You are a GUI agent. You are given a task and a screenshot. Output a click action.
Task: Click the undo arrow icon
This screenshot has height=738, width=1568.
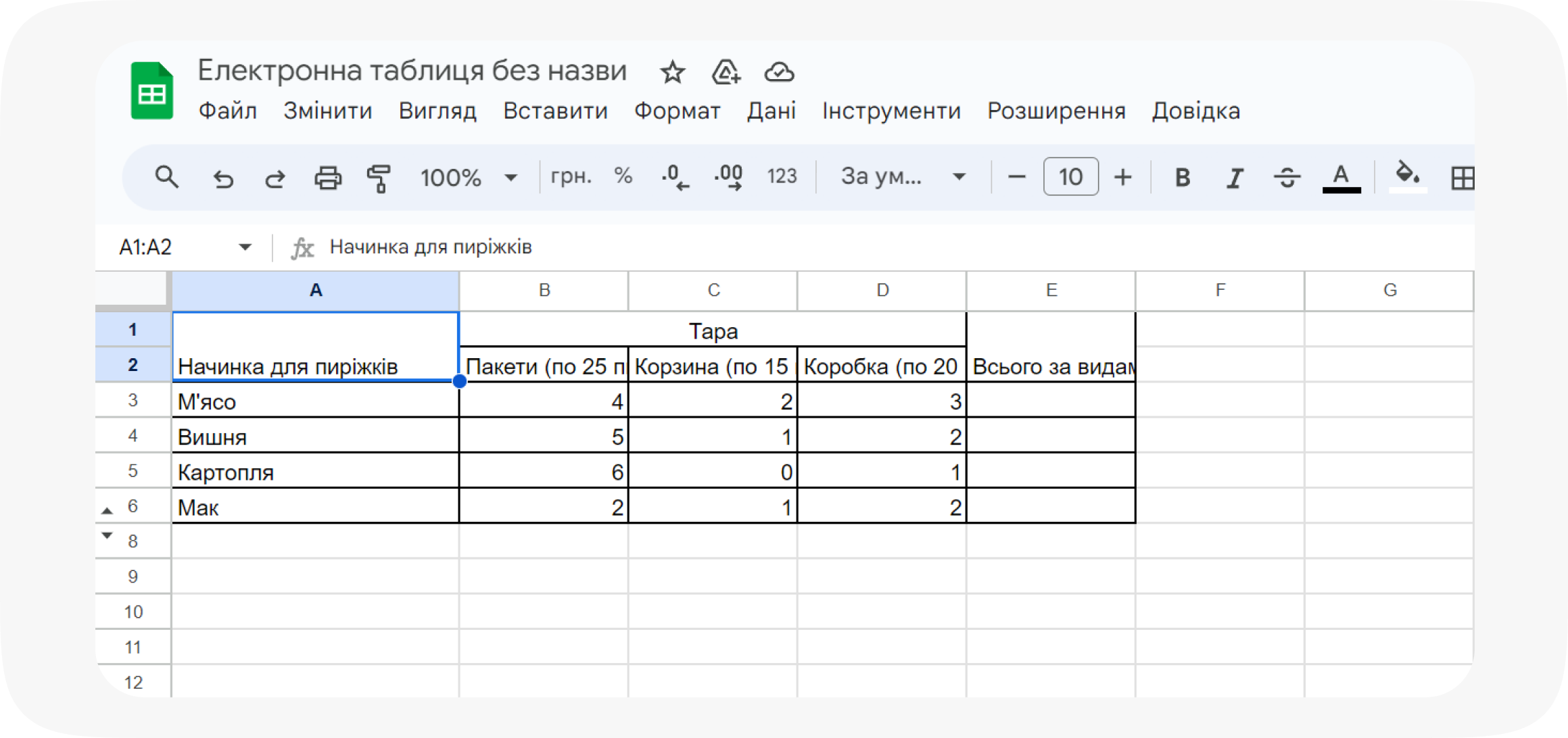(223, 178)
